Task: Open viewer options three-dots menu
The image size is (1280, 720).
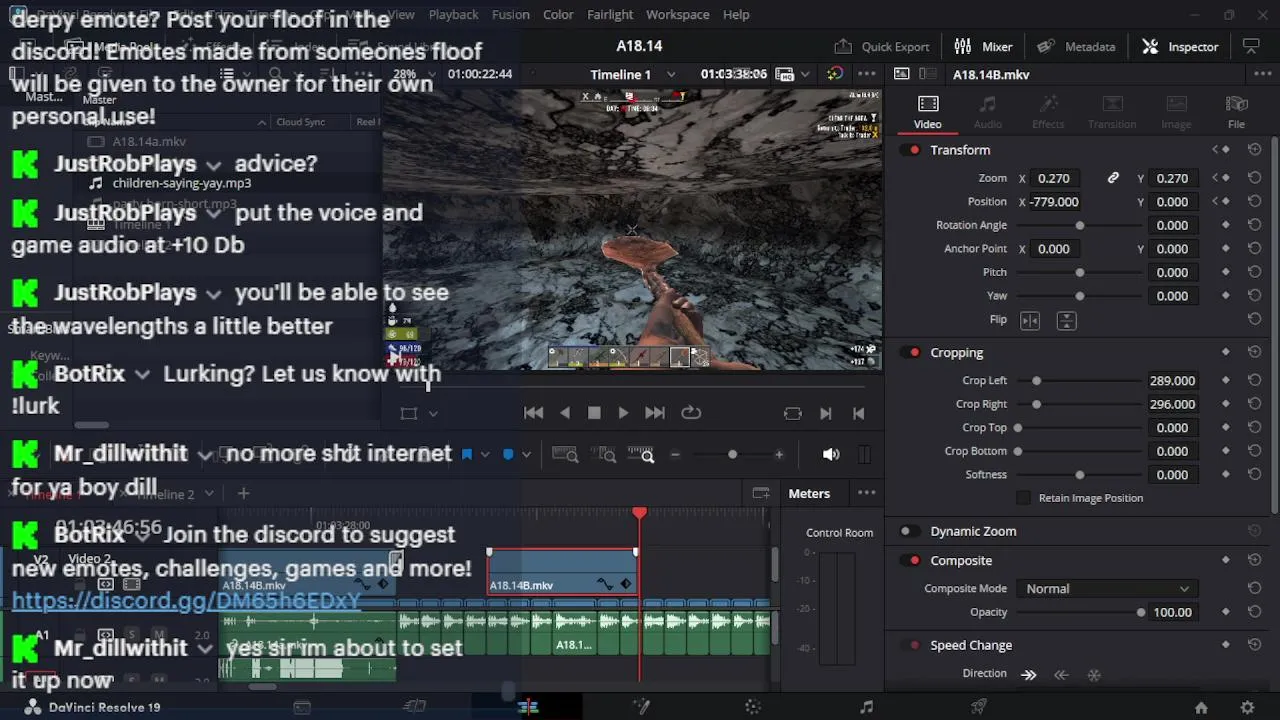Action: [x=866, y=74]
